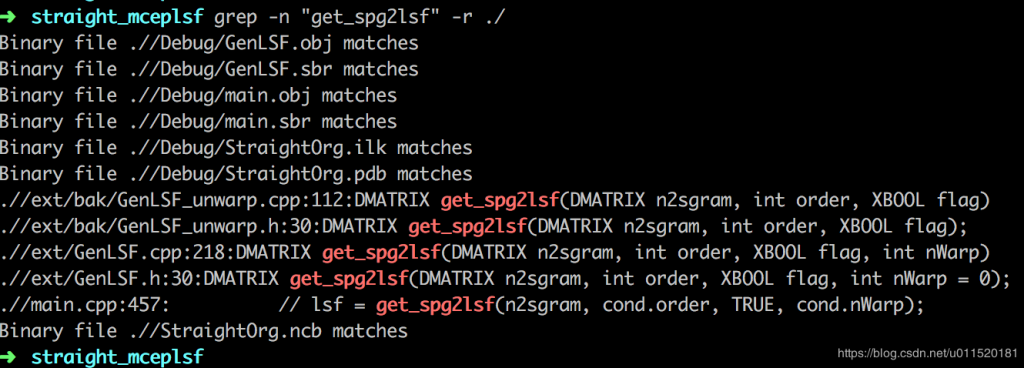Click the Debug/GenLSF.sbr matches line
This screenshot has height=368, width=1024.
click(x=209, y=69)
